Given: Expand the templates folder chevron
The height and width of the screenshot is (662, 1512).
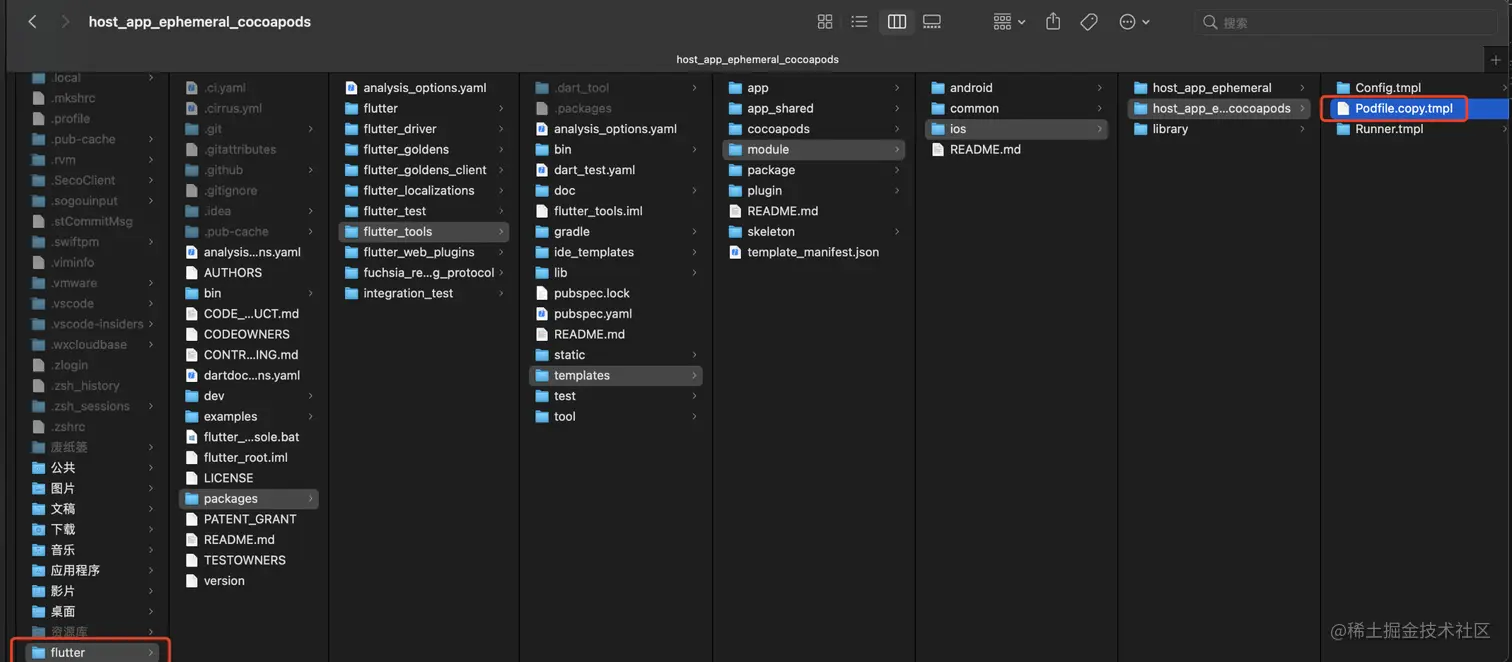Looking at the screenshot, I should coord(694,376).
